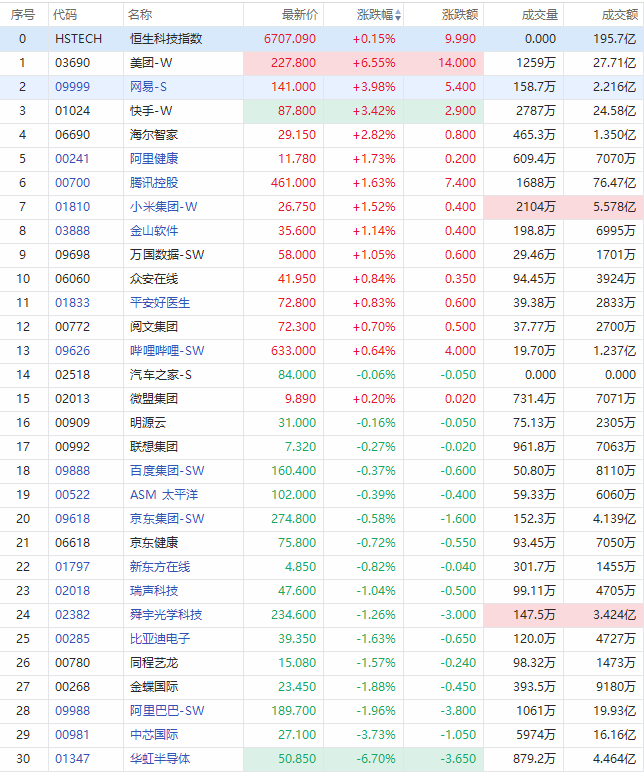Open 平安好医生 stock link
Screen dimensions: 644x772
pyautogui.click(x=160, y=303)
